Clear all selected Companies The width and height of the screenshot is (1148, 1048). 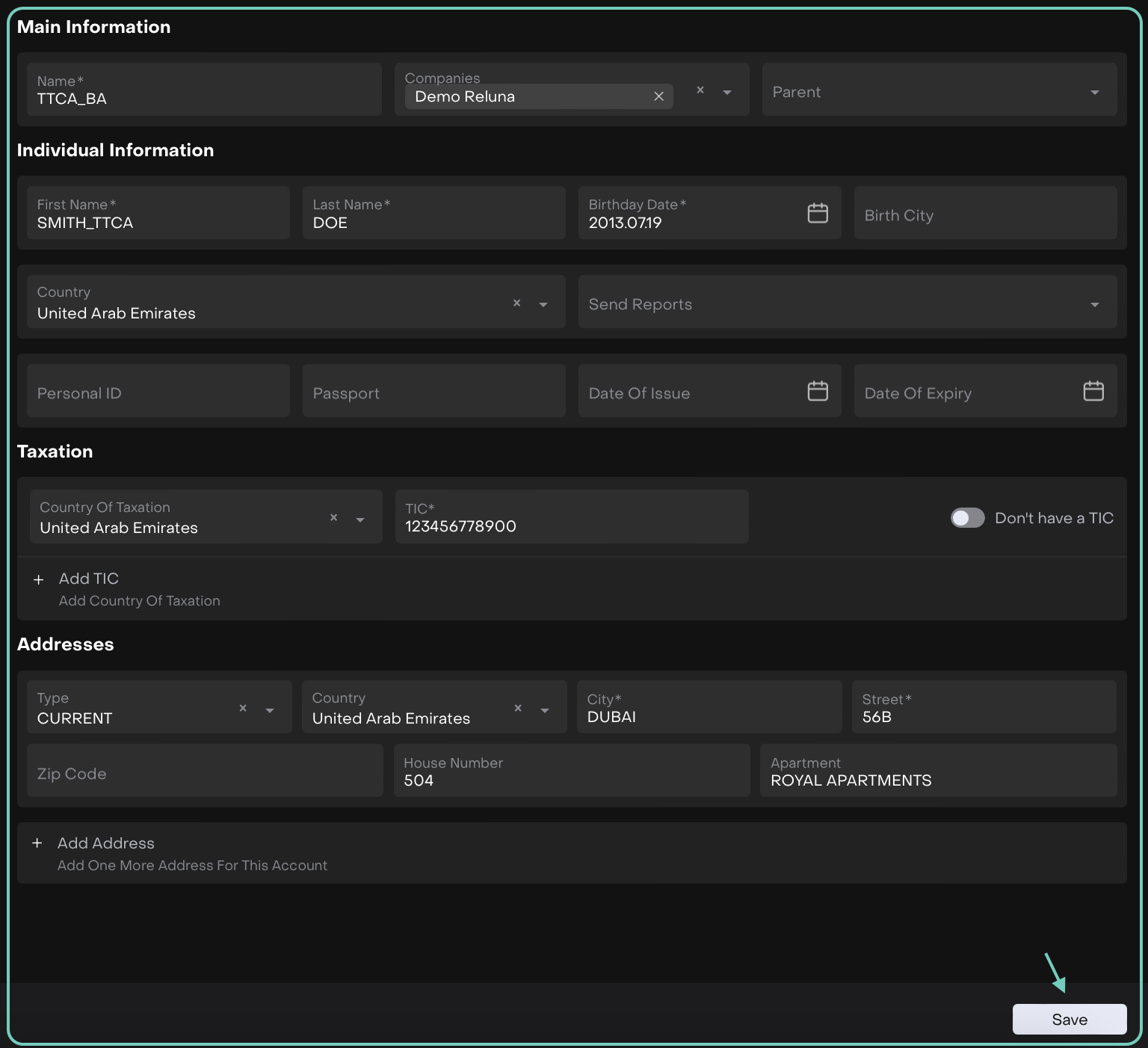700,90
